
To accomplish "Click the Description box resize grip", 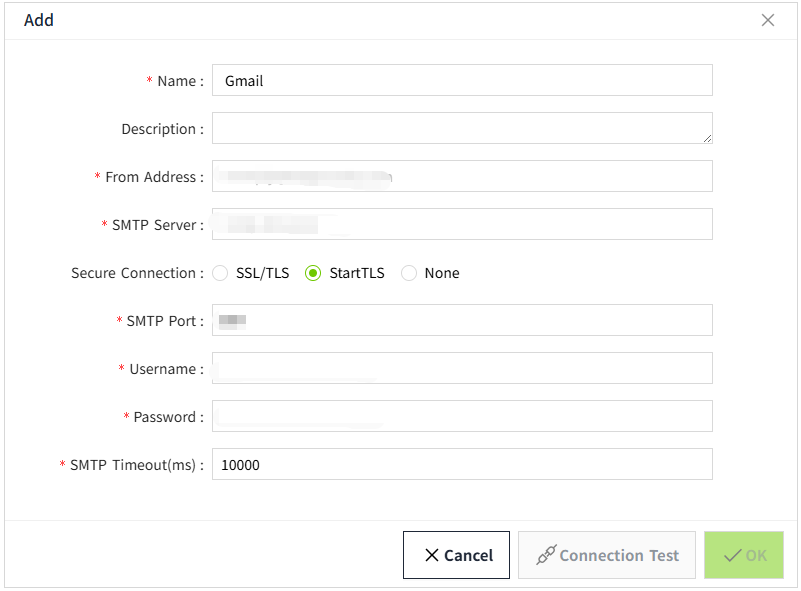I will click(x=707, y=138).
